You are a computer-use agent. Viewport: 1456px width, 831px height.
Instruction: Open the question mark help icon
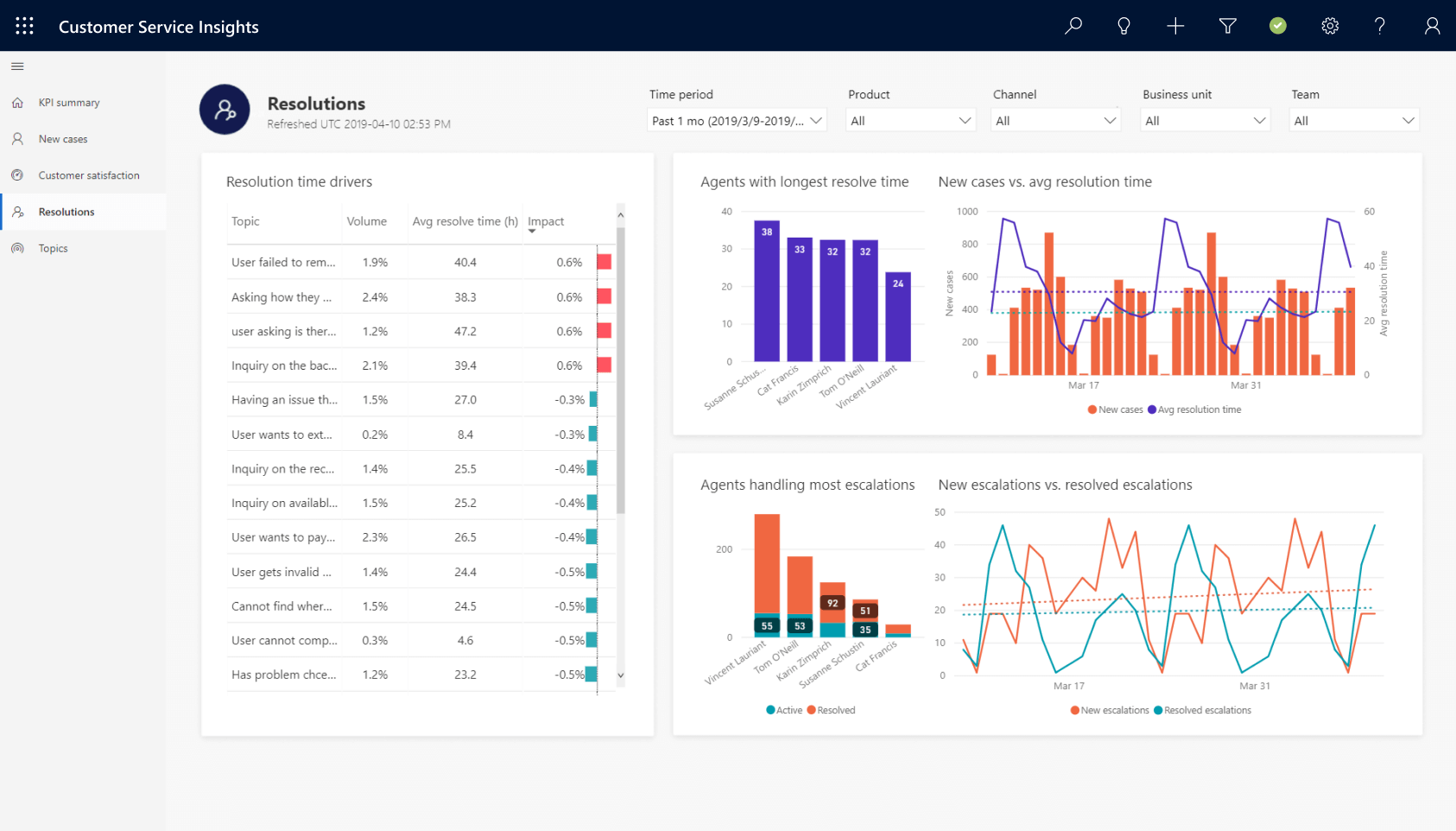point(1380,26)
